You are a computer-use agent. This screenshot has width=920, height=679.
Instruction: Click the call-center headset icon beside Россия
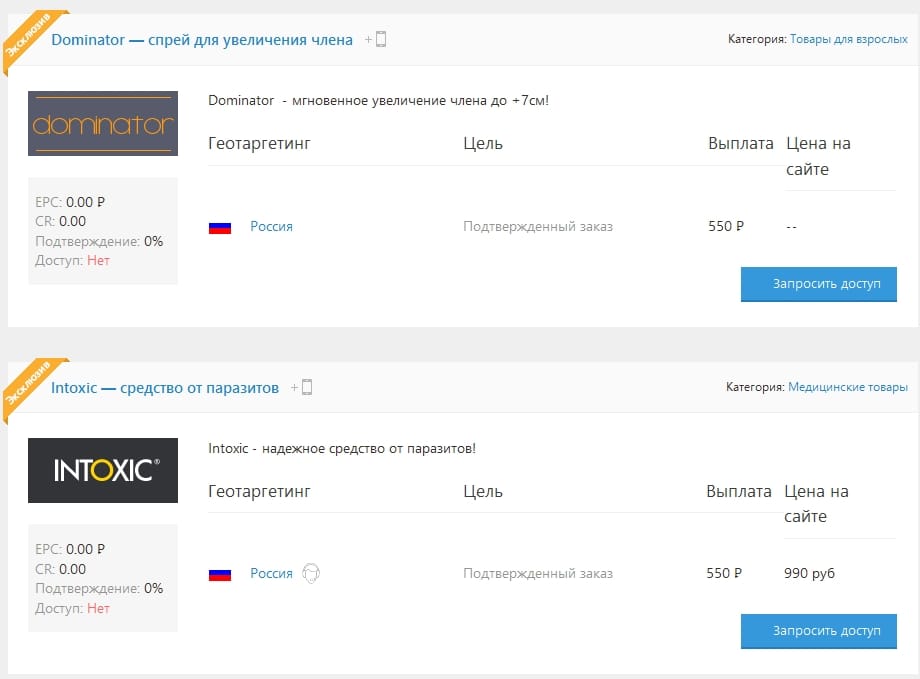311,573
